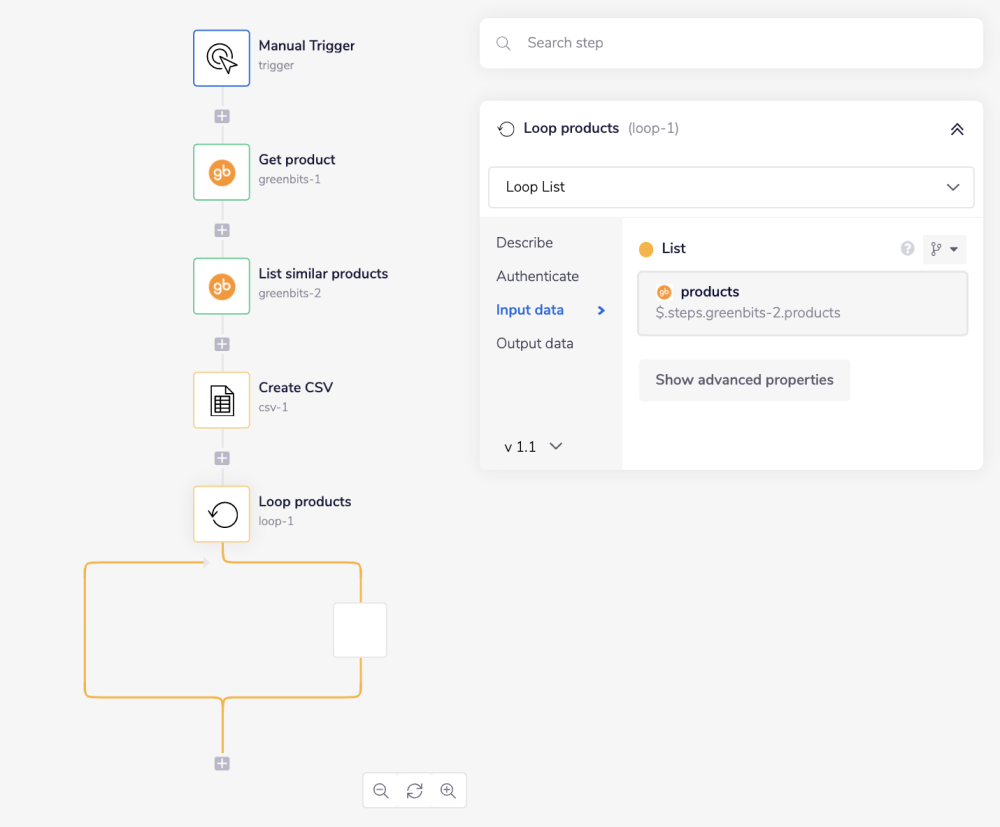
Task: Collapse the Loop products panel
Action: pos(956,129)
